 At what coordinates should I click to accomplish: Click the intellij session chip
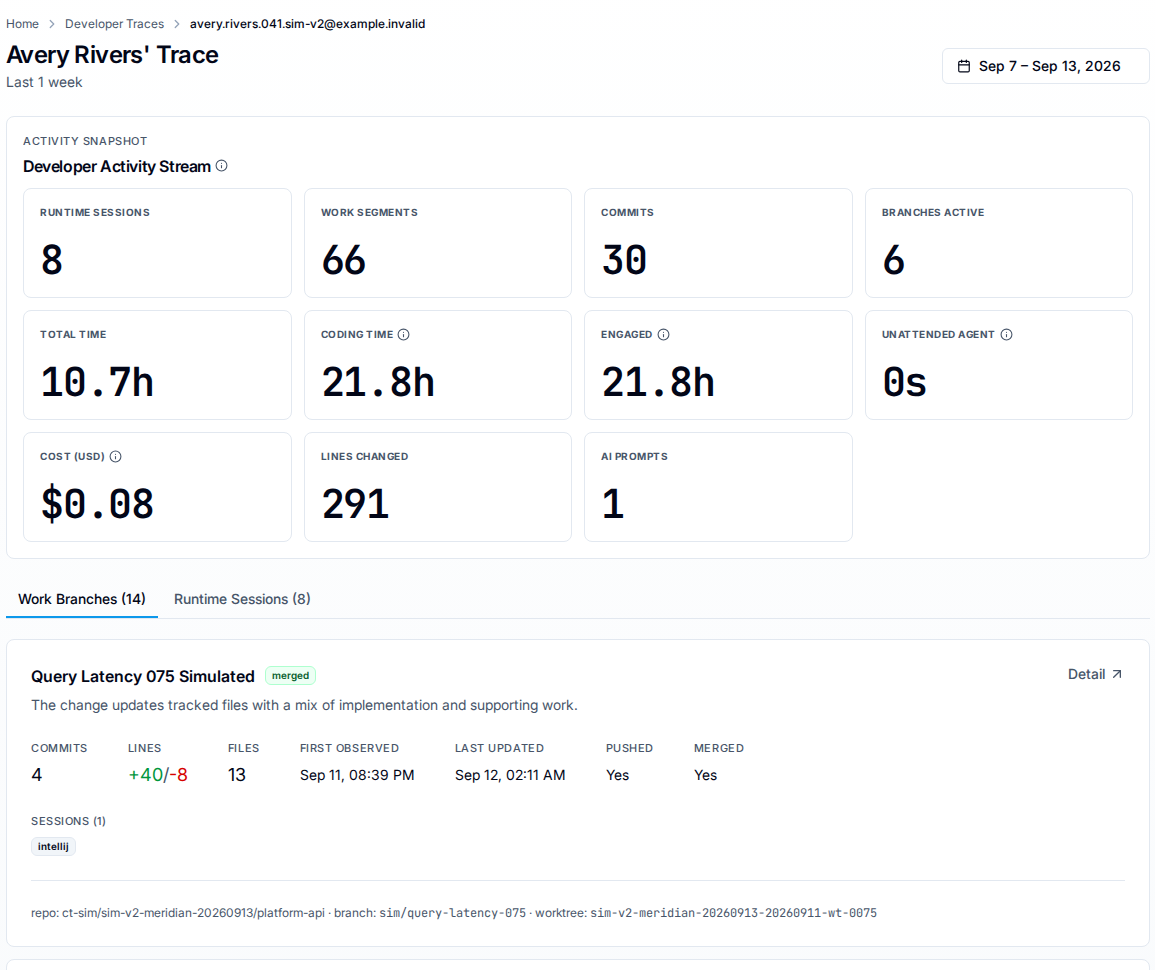(53, 846)
